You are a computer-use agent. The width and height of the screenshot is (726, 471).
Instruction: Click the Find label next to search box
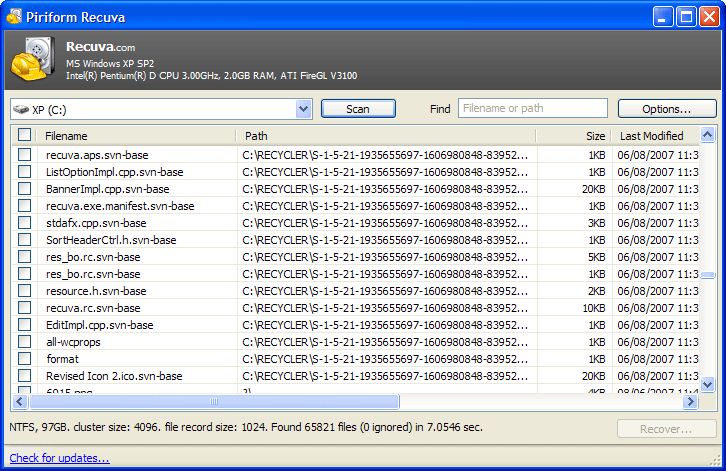pyautogui.click(x=440, y=109)
